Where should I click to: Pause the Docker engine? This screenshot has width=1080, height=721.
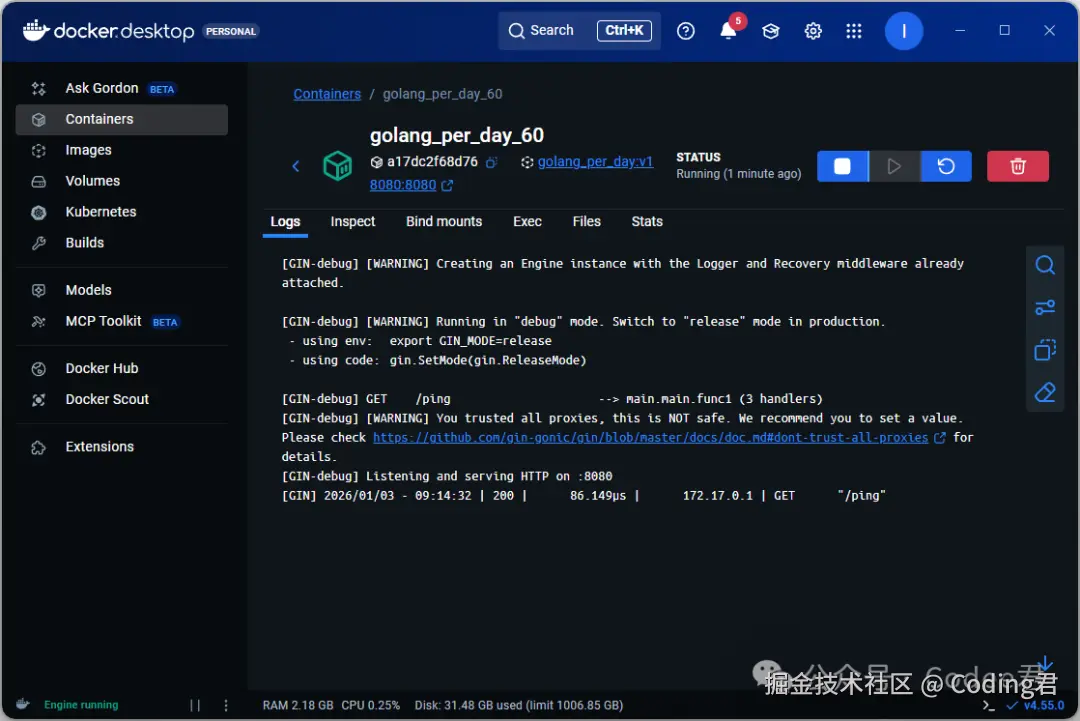195,705
